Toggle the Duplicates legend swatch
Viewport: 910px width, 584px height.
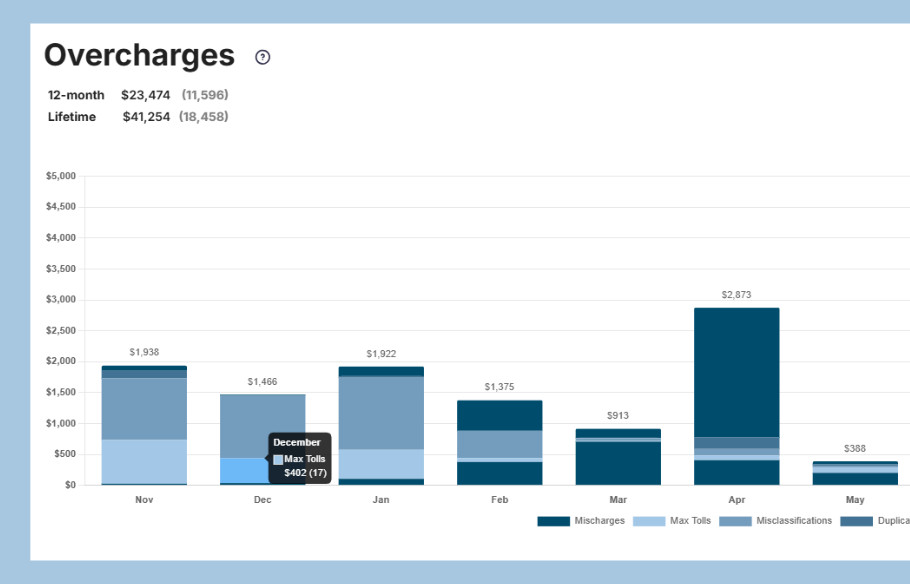tap(855, 521)
